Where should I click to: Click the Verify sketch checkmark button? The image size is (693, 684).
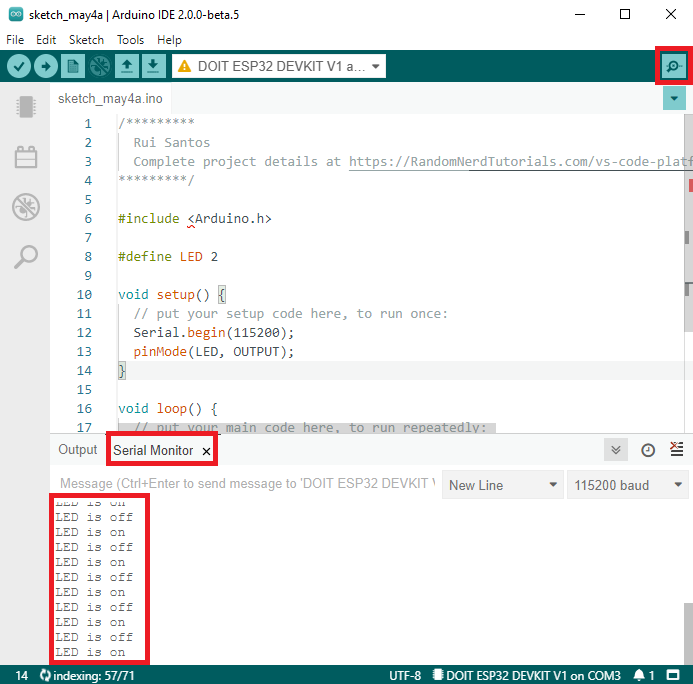pos(19,66)
